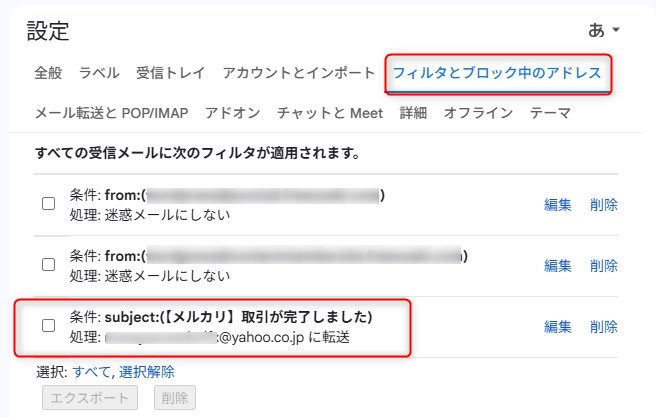Check the first from: filter checkbox
The height and width of the screenshot is (417, 656).
pos(49,204)
